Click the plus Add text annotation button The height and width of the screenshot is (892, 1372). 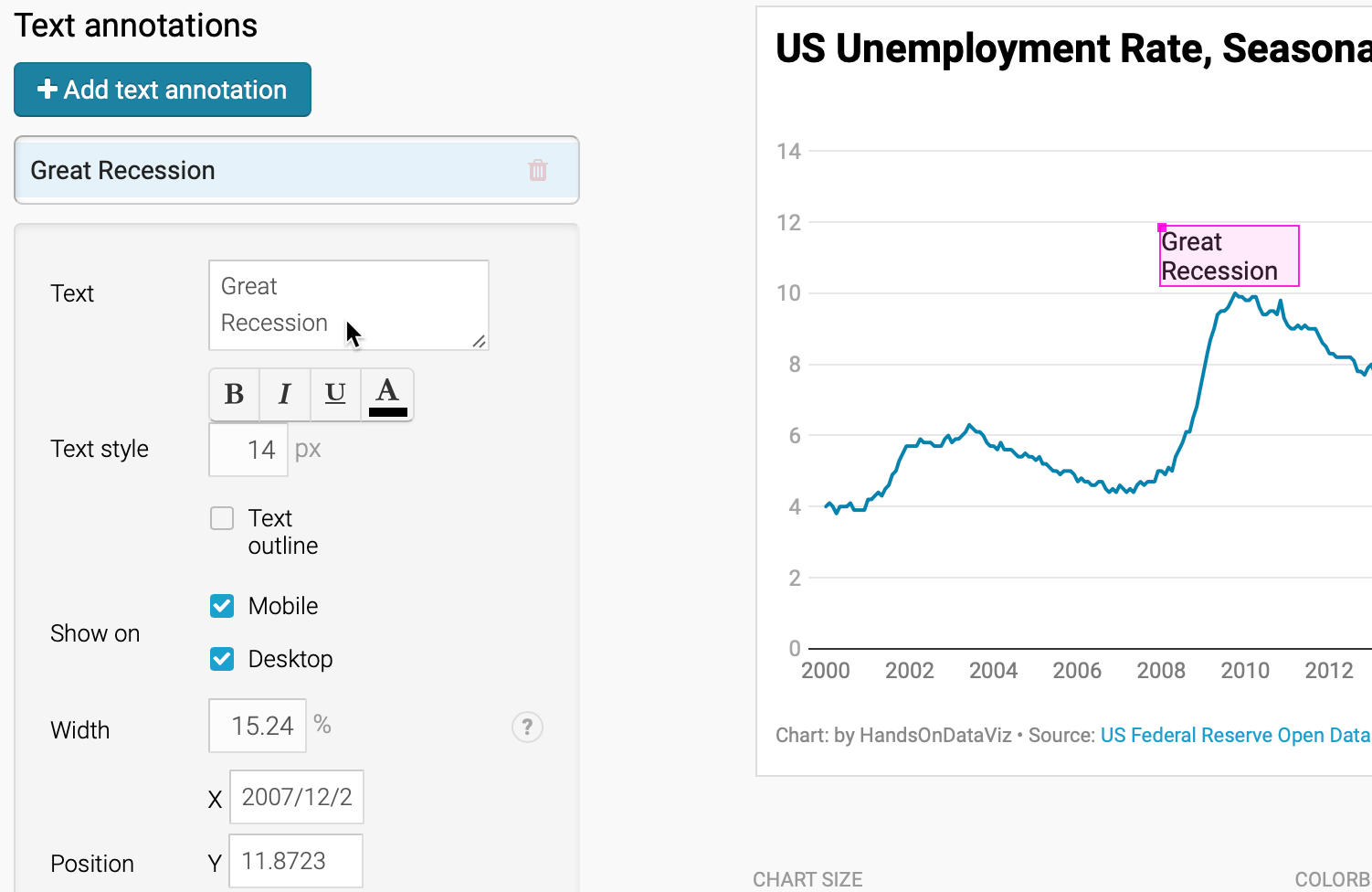click(163, 90)
